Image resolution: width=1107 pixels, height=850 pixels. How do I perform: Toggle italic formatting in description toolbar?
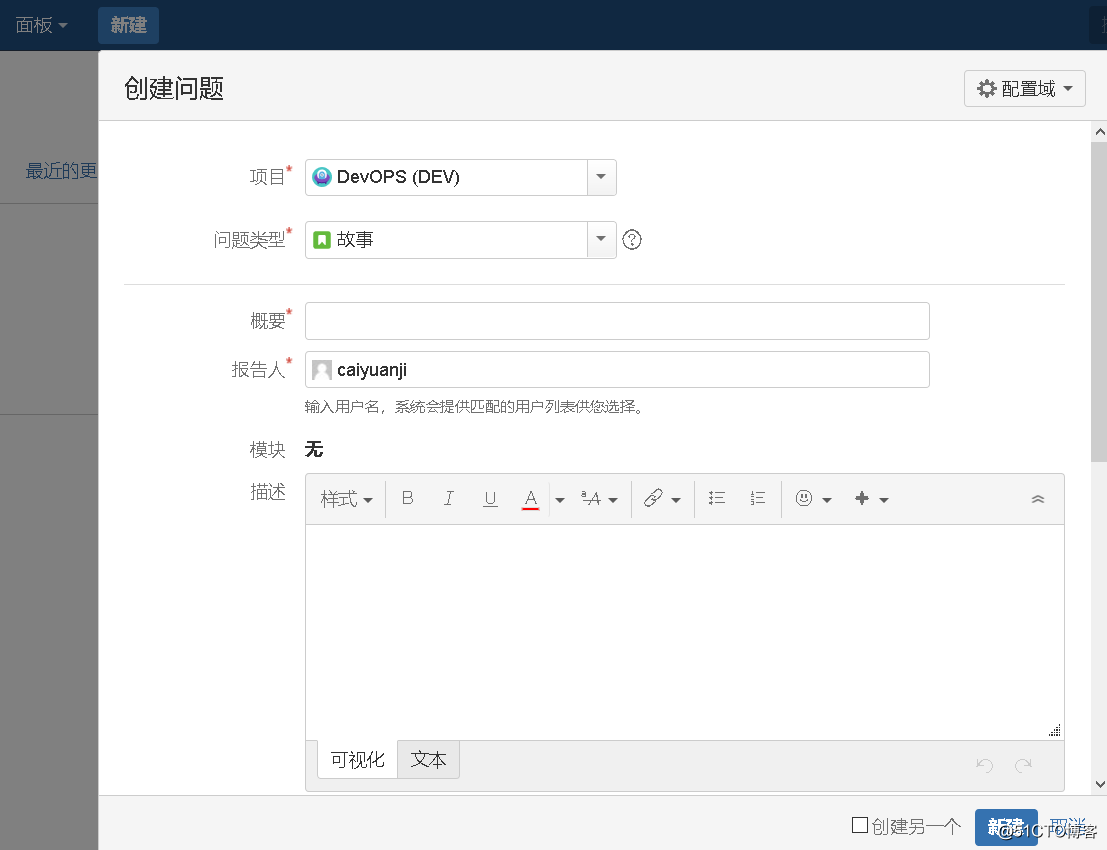(x=448, y=498)
